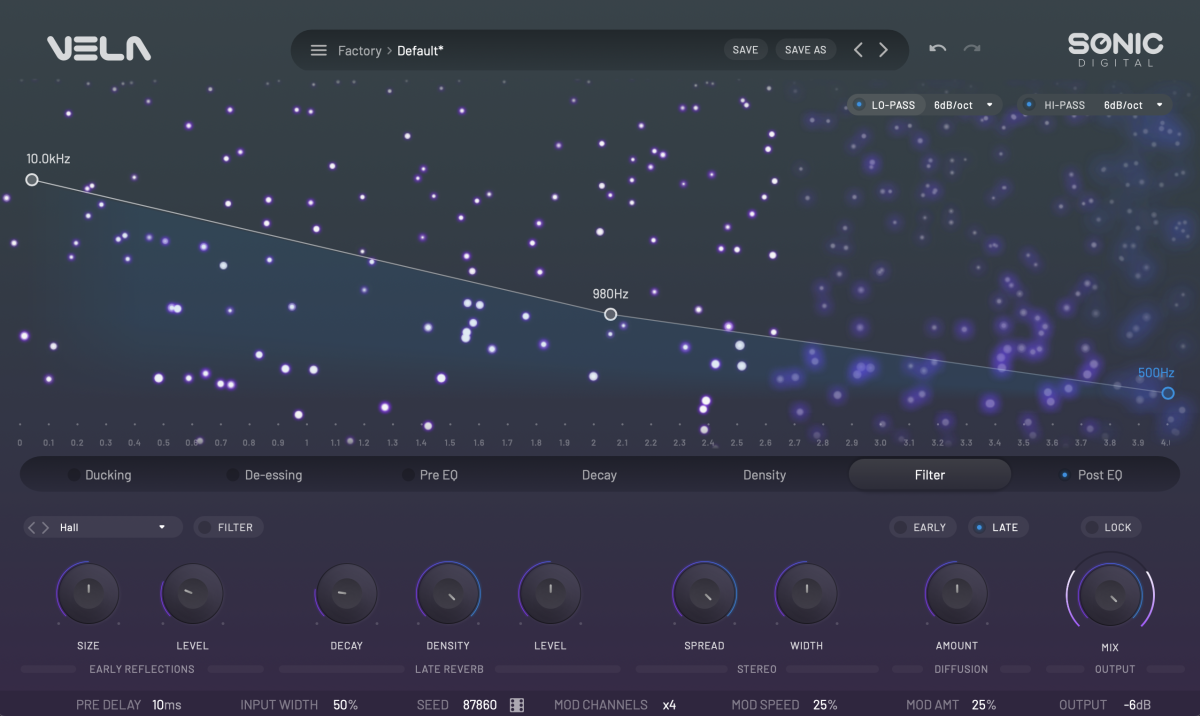
Task: Click the stereo WIDTH knob
Action: click(x=806, y=593)
